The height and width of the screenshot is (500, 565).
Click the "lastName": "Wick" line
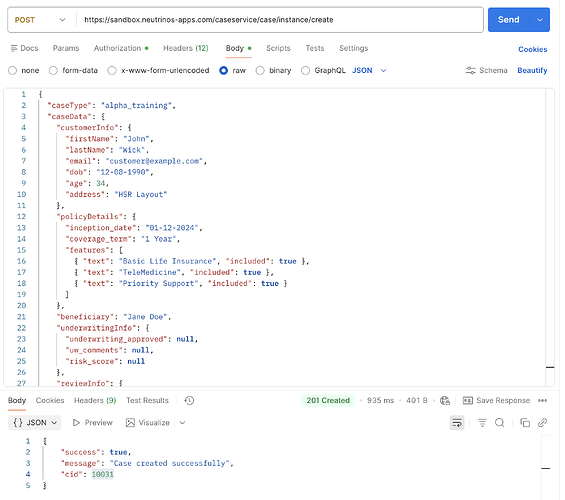(x=107, y=150)
